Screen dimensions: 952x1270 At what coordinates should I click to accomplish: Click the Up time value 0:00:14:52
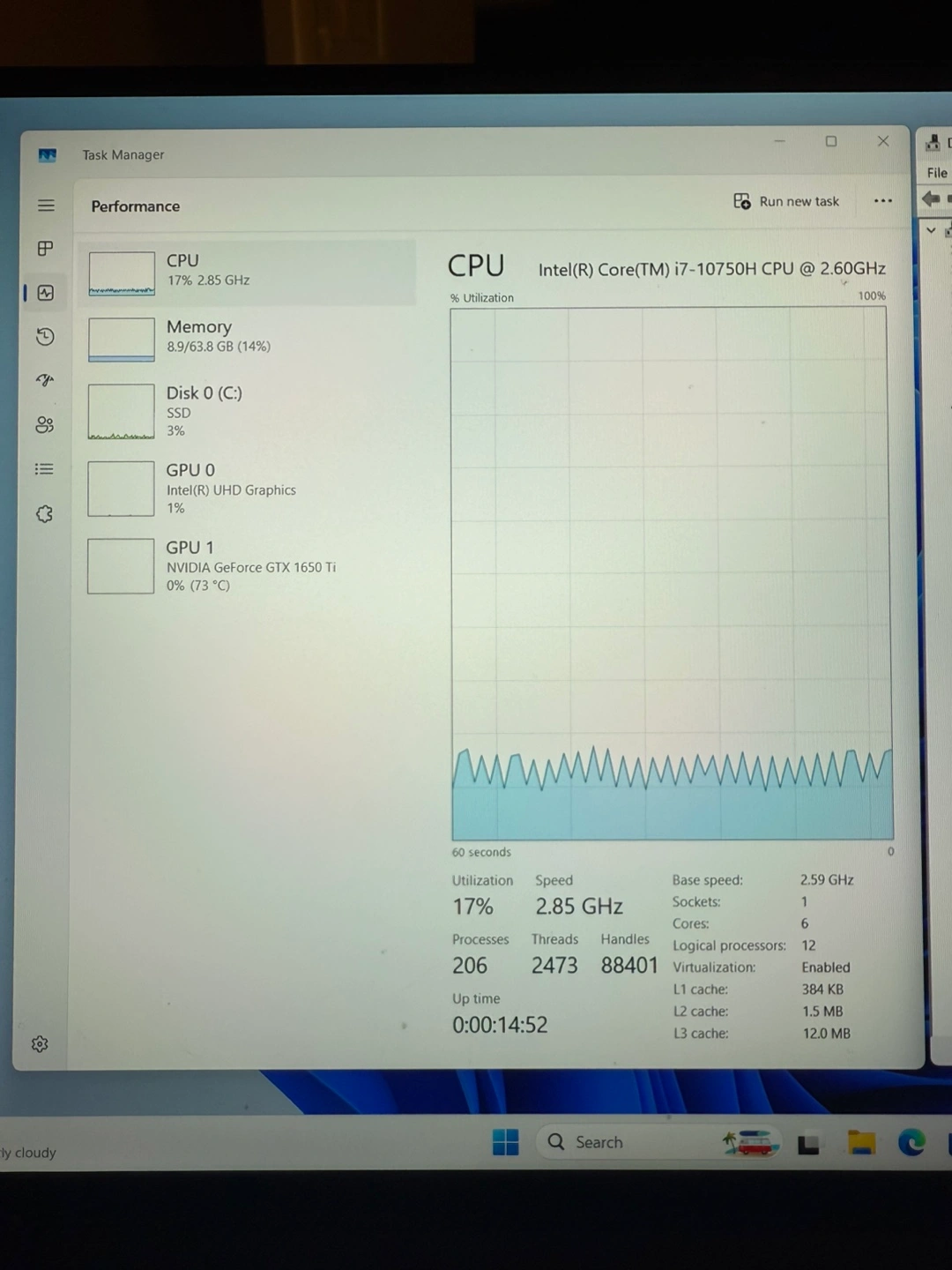pos(500,1025)
